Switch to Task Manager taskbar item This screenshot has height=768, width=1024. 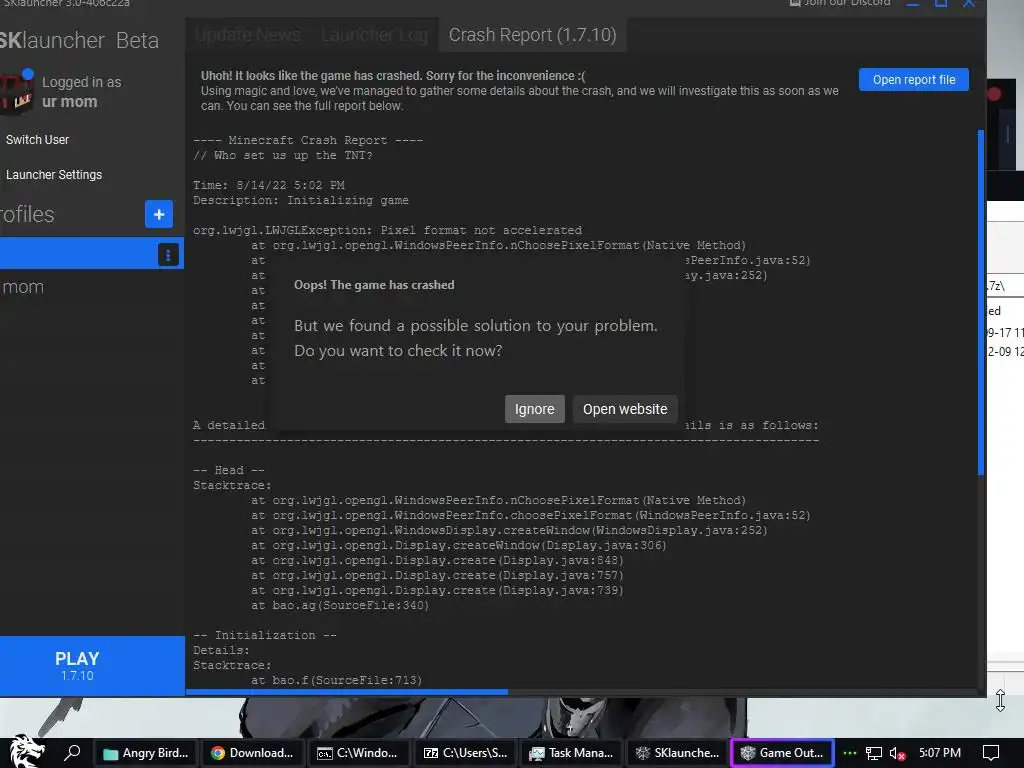point(571,753)
